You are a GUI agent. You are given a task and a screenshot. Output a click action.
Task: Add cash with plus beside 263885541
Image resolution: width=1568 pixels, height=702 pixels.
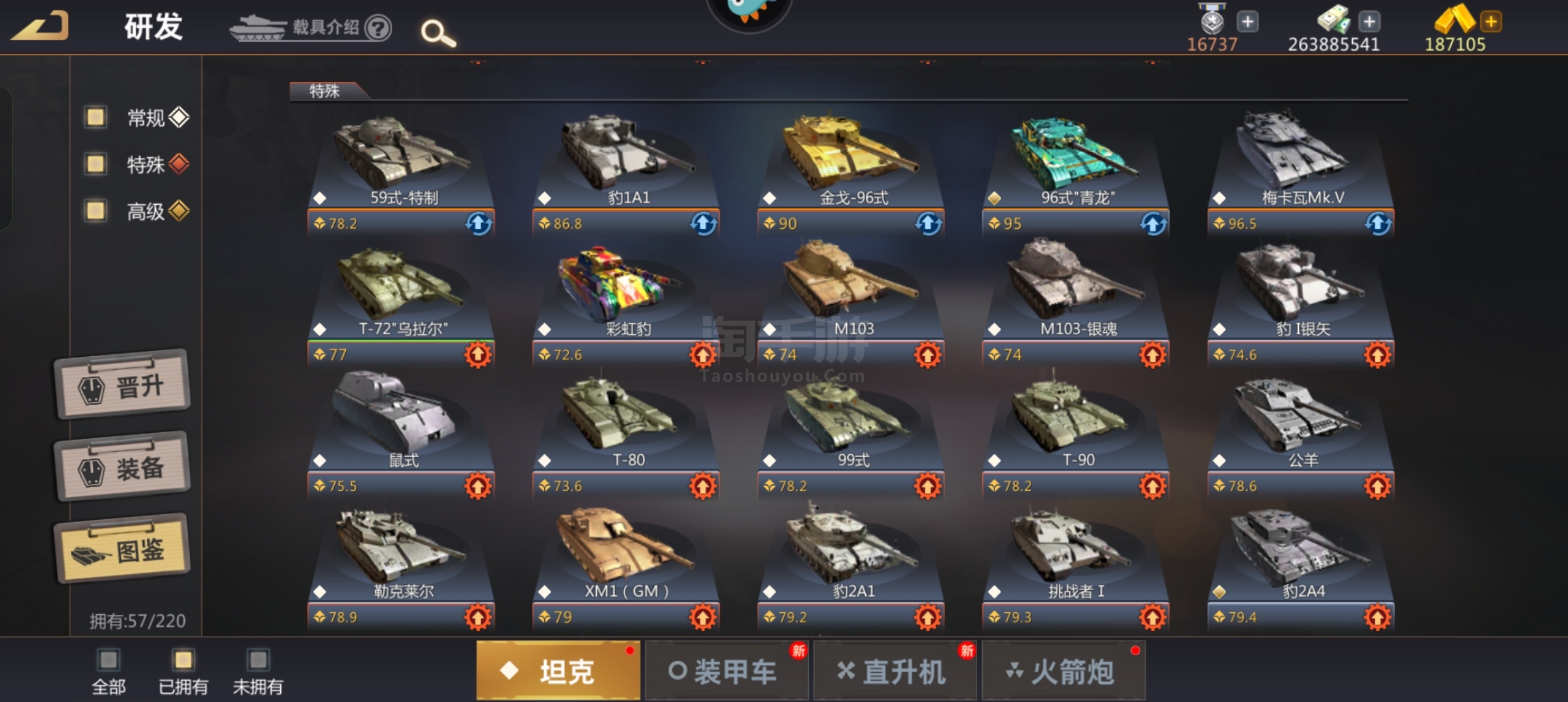click(1369, 21)
